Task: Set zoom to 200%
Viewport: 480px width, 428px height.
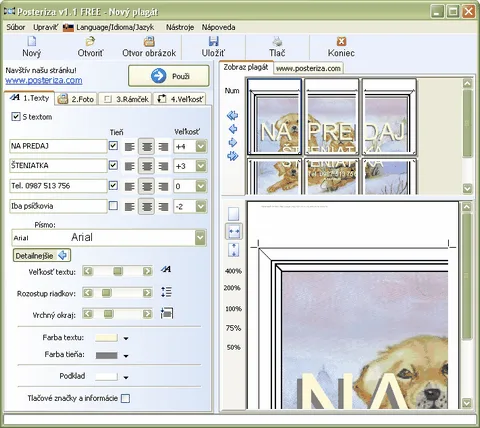Action: coord(233,288)
